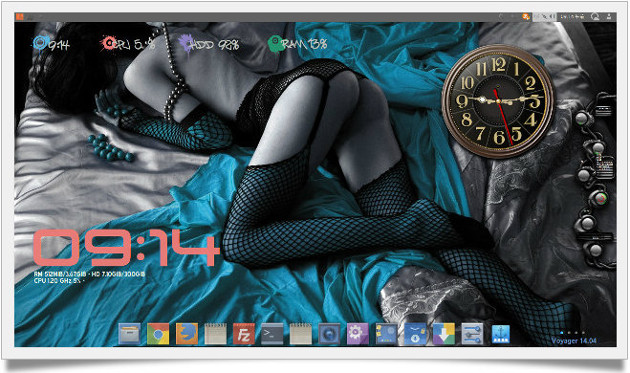The image size is (630, 373).
Task: Open the first notepad icon in dock
Action: [x=215, y=334]
